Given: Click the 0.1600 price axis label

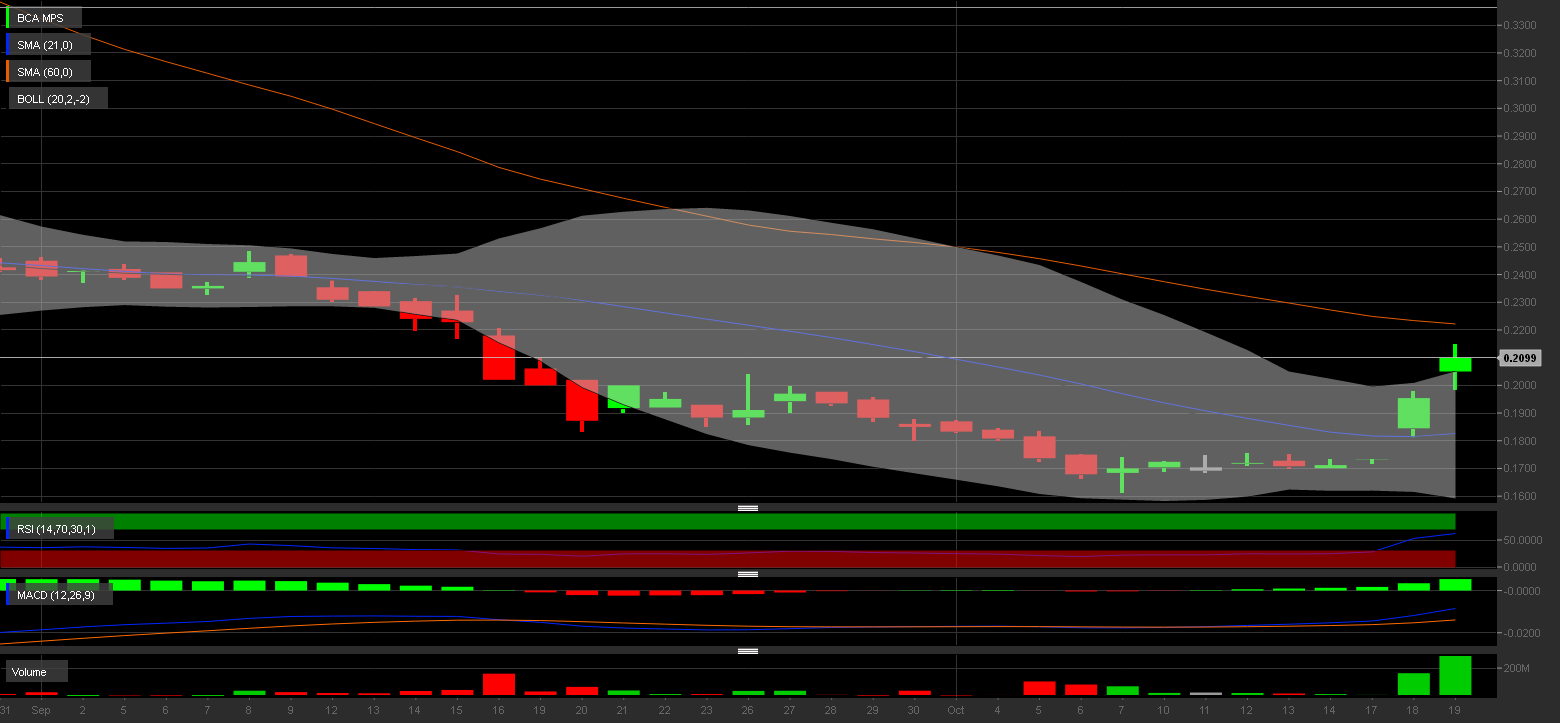Looking at the screenshot, I should [1520, 496].
